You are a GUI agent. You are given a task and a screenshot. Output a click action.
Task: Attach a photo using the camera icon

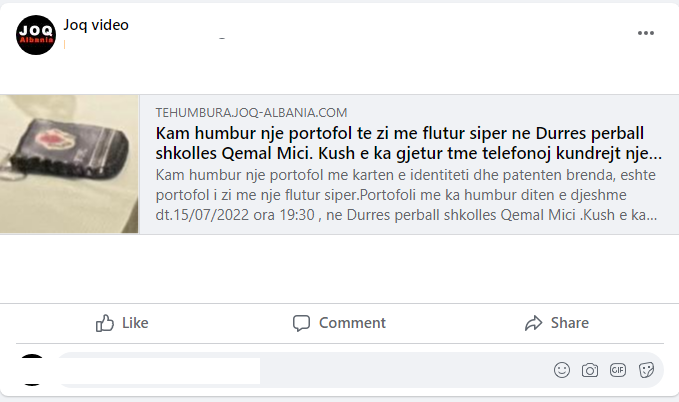pyautogui.click(x=590, y=370)
